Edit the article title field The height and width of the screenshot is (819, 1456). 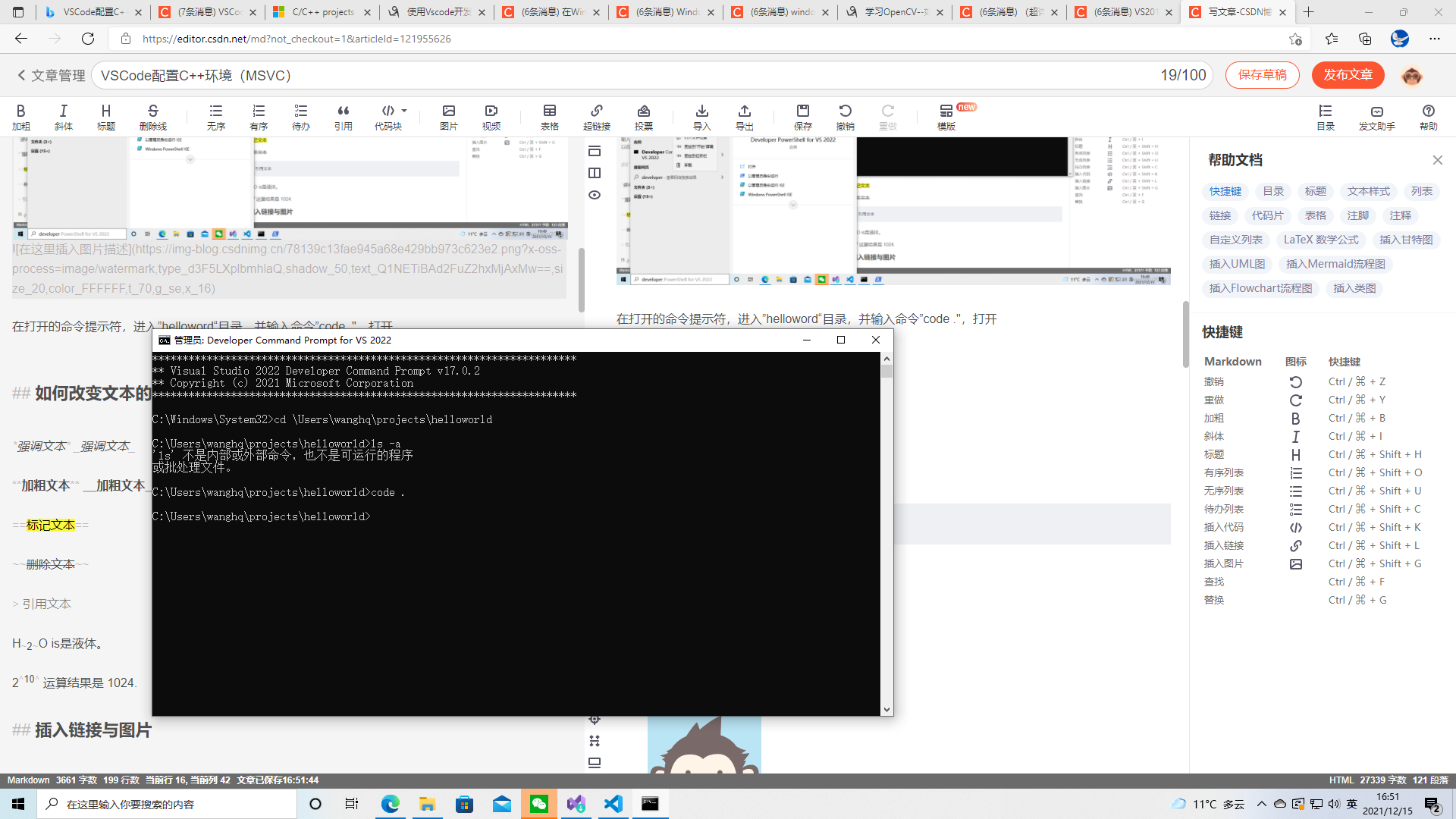[x=652, y=75]
